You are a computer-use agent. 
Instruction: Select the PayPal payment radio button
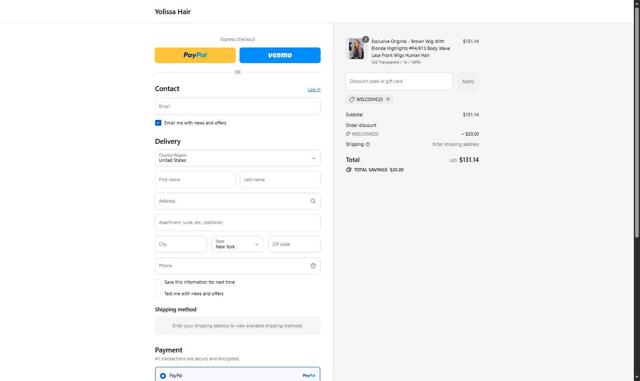(x=163, y=376)
